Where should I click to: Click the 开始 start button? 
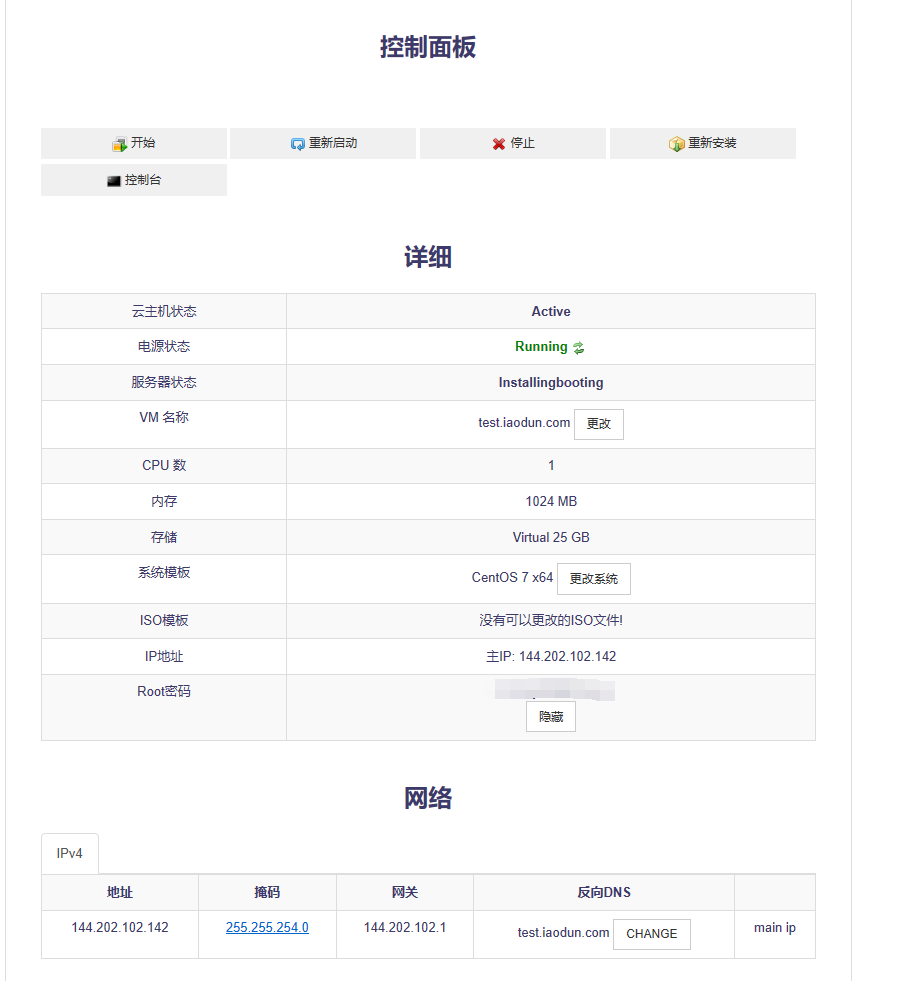click(134, 143)
